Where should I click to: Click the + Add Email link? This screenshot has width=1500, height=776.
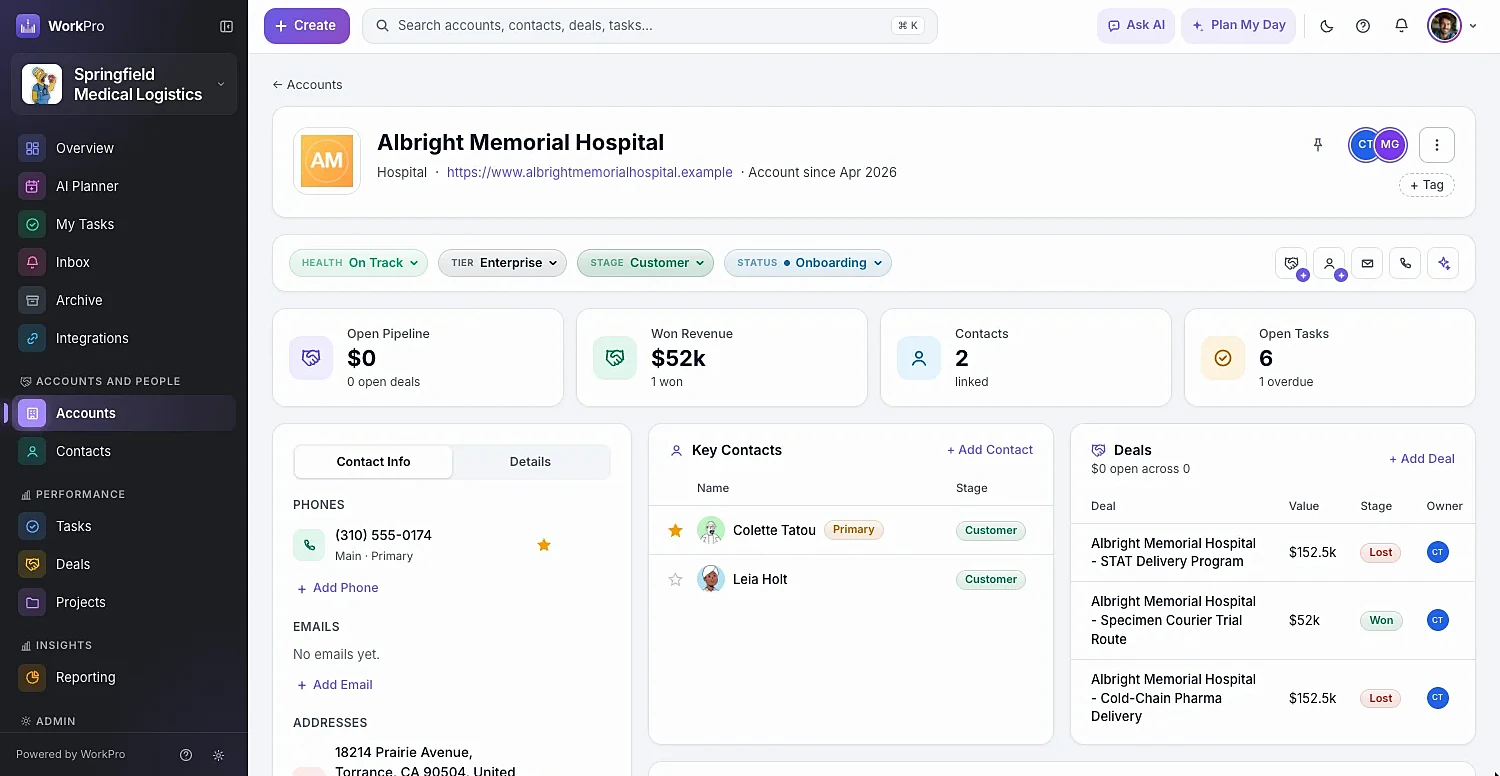tap(335, 685)
